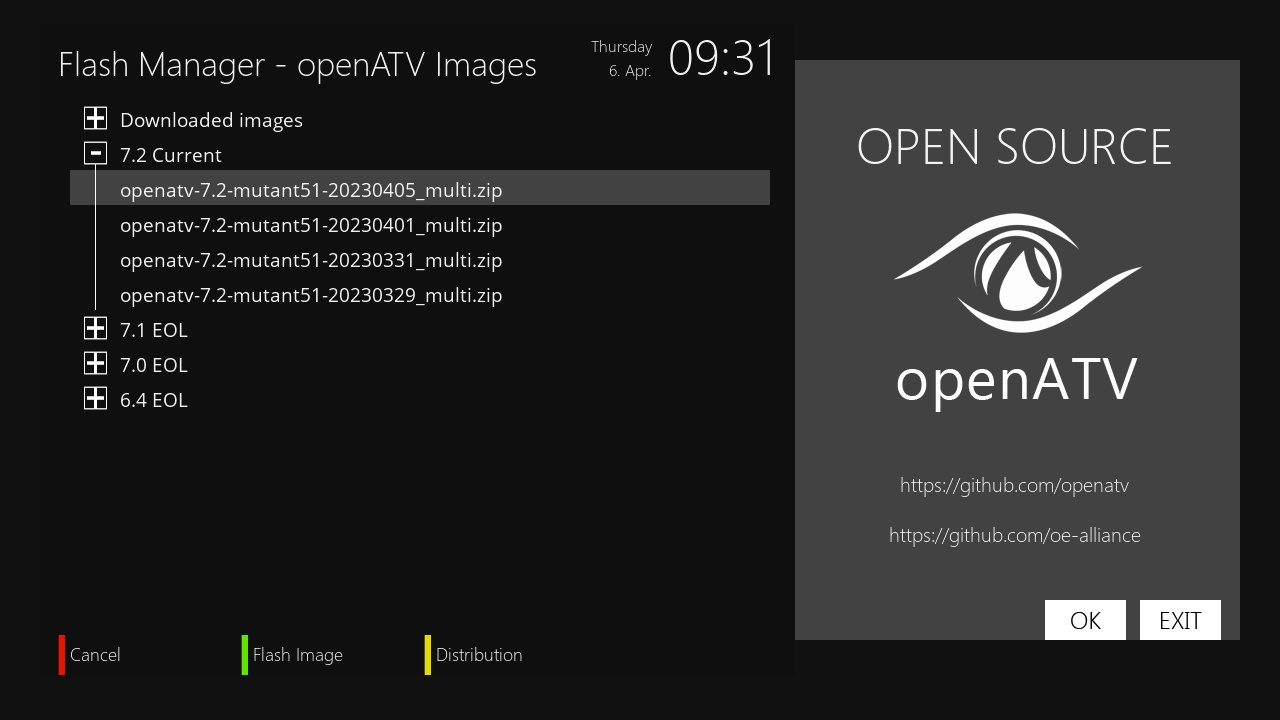Image resolution: width=1280 pixels, height=720 pixels.
Task: Open the https://github.com/oe-alliance link
Action: pos(1014,535)
